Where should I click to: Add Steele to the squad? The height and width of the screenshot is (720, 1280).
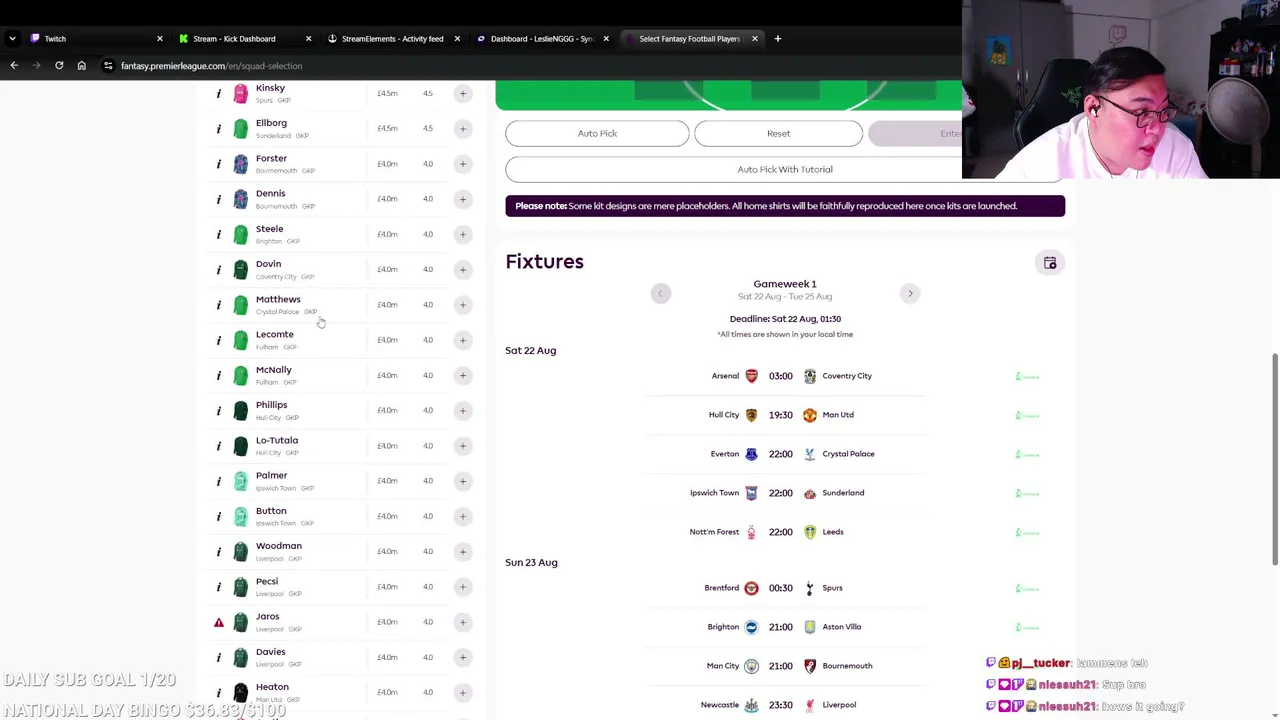tap(462, 234)
